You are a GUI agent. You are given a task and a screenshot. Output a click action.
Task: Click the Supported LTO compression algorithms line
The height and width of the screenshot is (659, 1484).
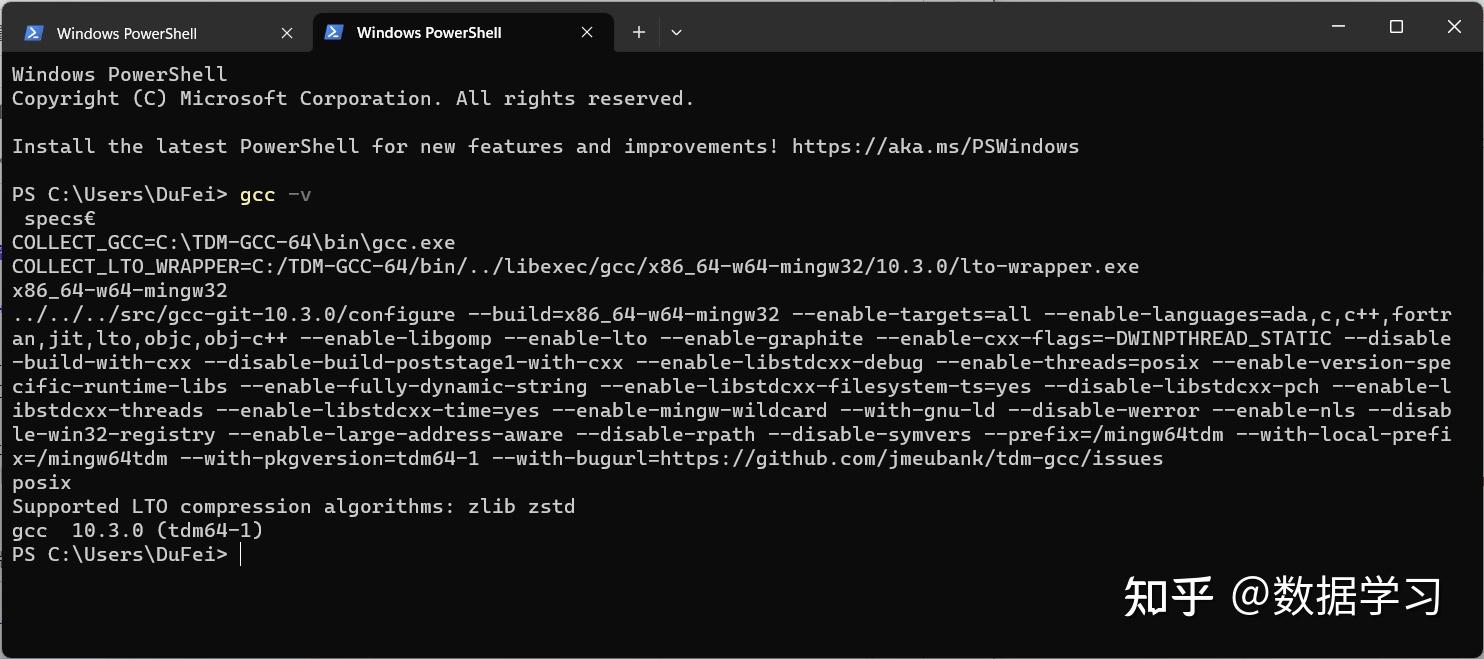(x=294, y=506)
